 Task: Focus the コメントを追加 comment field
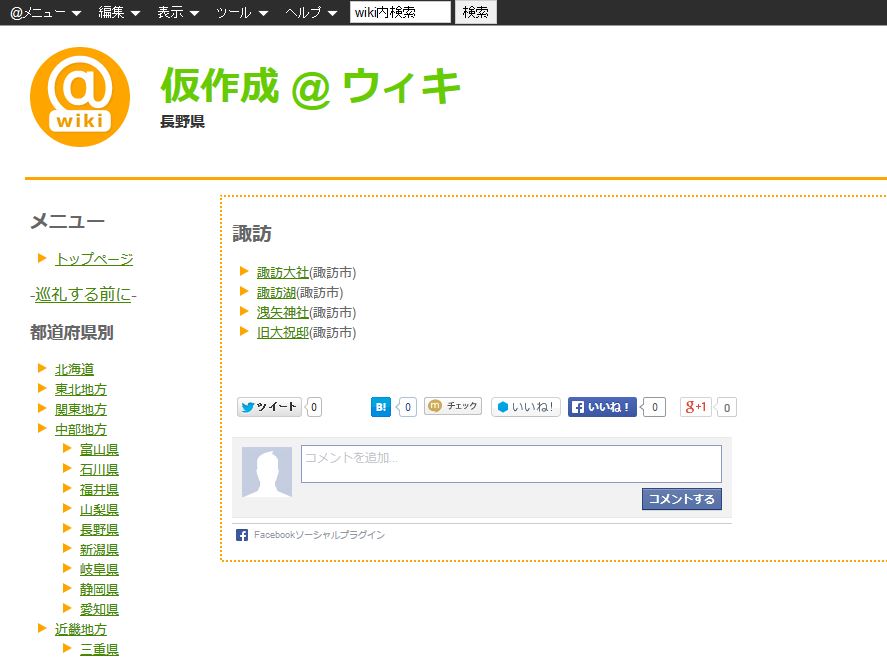pos(511,464)
